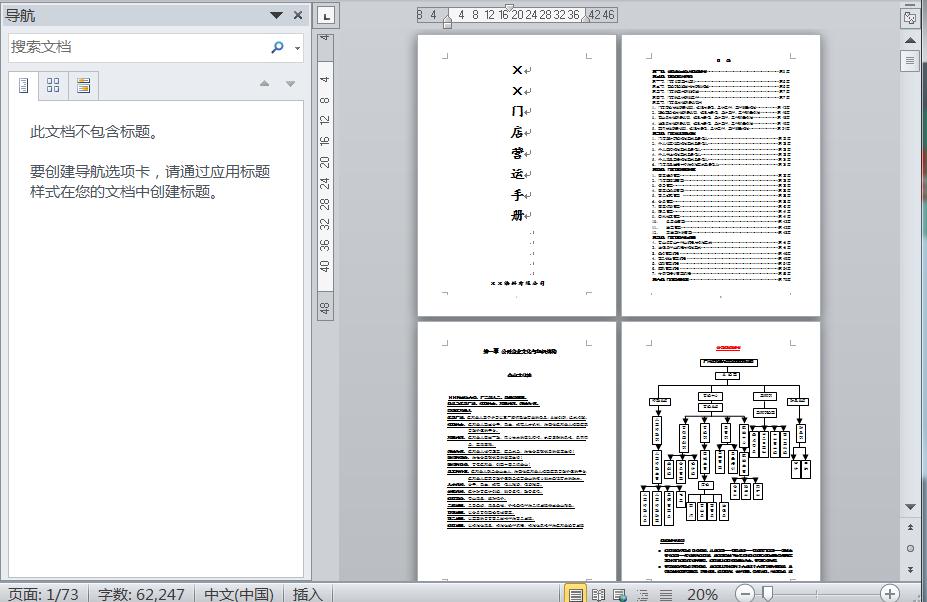
Task: Click the vertical scrollbar thumb
Action: click(x=910, y=60)
